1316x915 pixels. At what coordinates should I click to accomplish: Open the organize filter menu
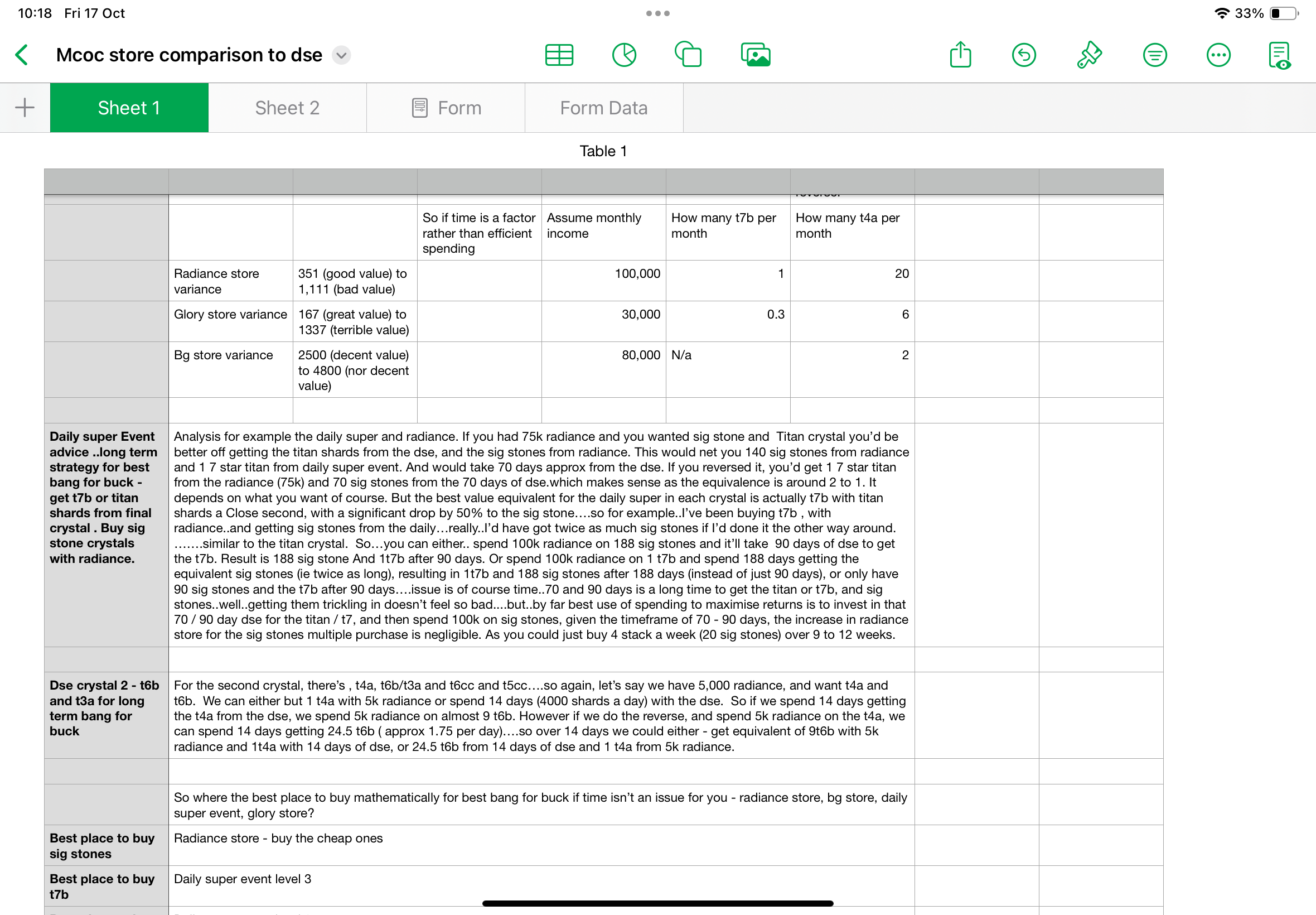click(1154, 55)
